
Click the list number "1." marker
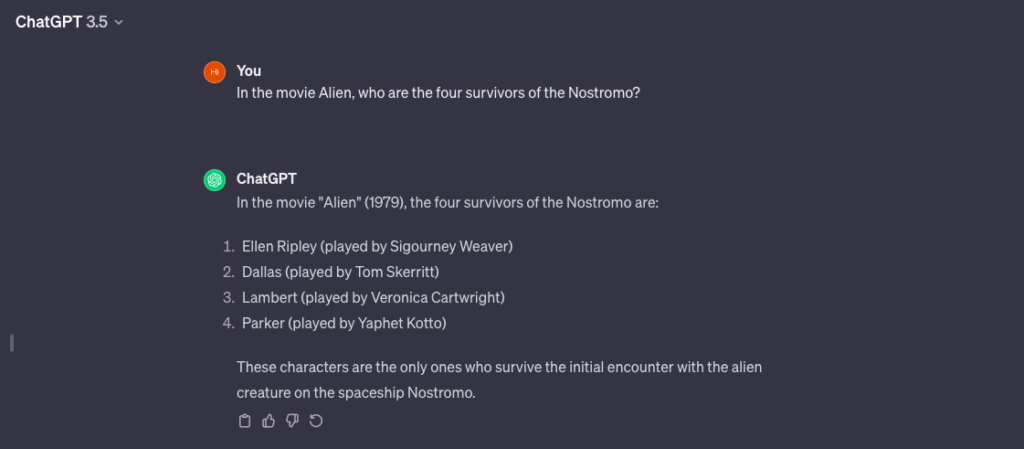point(229,246)
